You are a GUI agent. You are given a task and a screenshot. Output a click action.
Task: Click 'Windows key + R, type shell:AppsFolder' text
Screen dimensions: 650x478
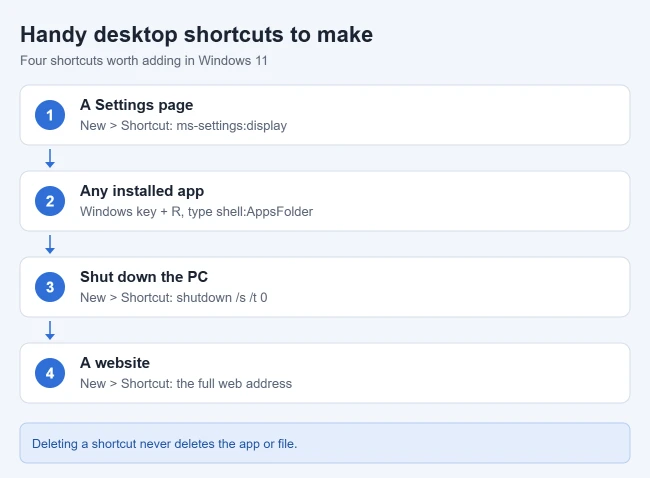[196, 211]
